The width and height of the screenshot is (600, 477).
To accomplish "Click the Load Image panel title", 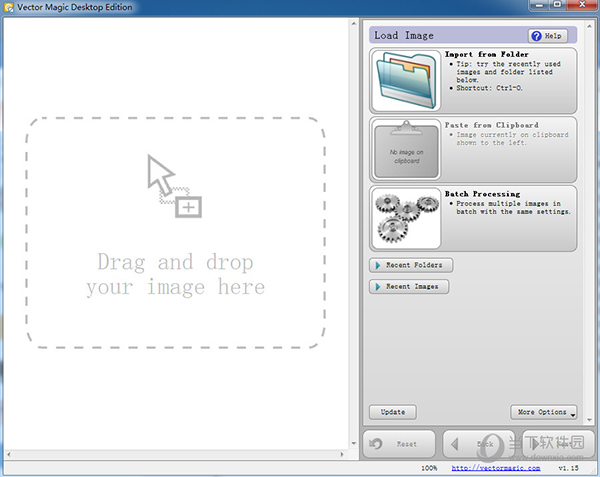I will [404, 36].
